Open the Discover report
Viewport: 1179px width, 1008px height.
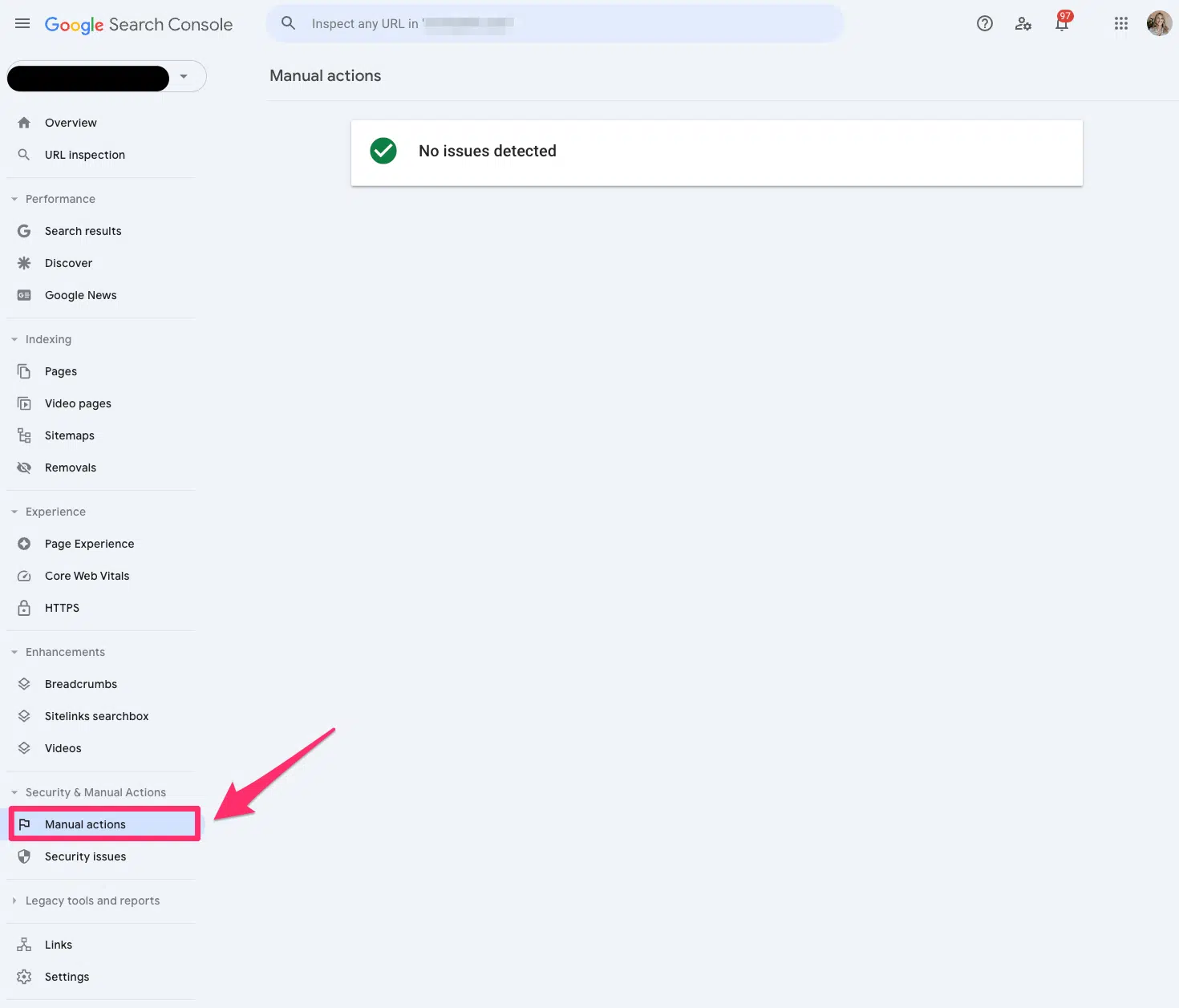pos(69,263)
